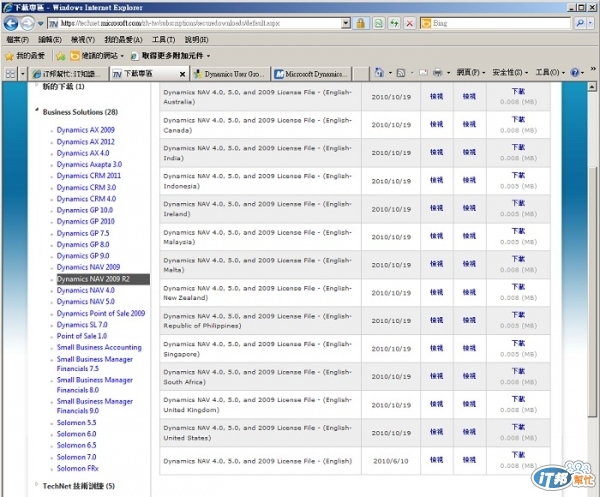This screenshot has height=497, width=600.
Task: Click the green refresh icon
Action: pos(394,23)
